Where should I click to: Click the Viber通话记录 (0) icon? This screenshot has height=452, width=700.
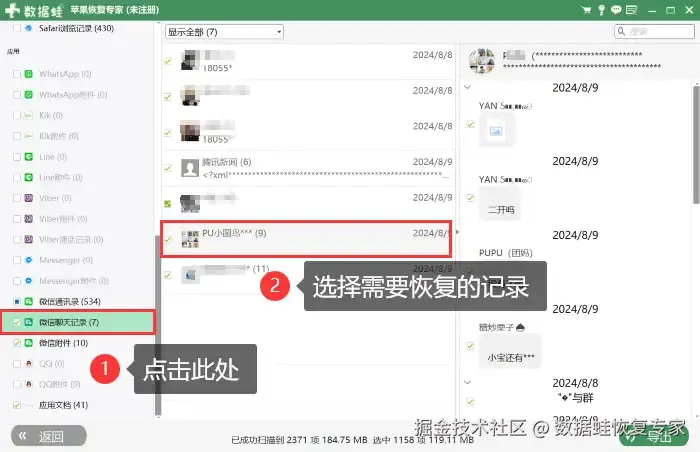[x=29, y=239]
